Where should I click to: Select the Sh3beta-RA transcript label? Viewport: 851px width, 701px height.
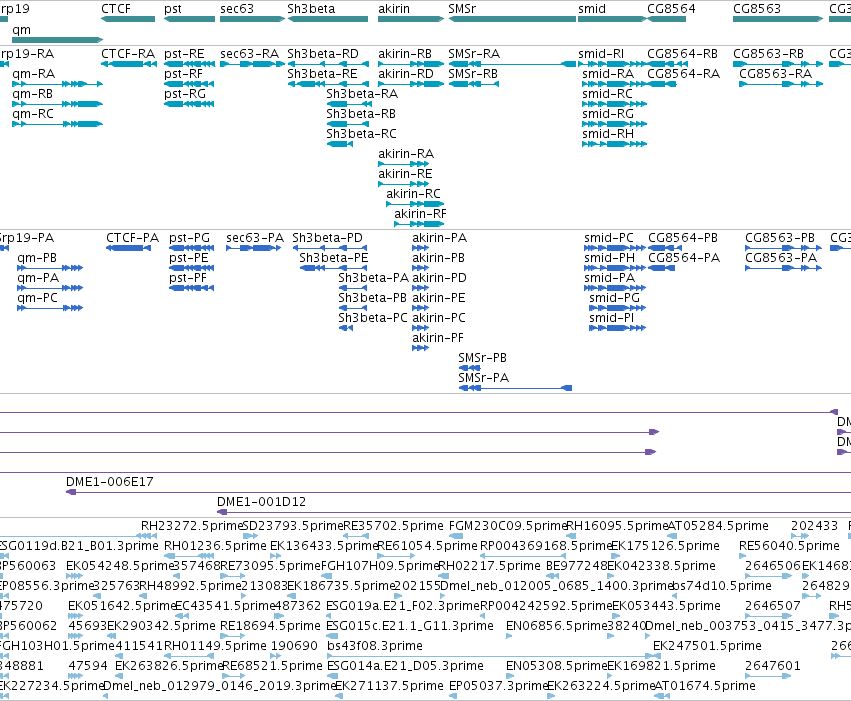[x=362, y=94]
